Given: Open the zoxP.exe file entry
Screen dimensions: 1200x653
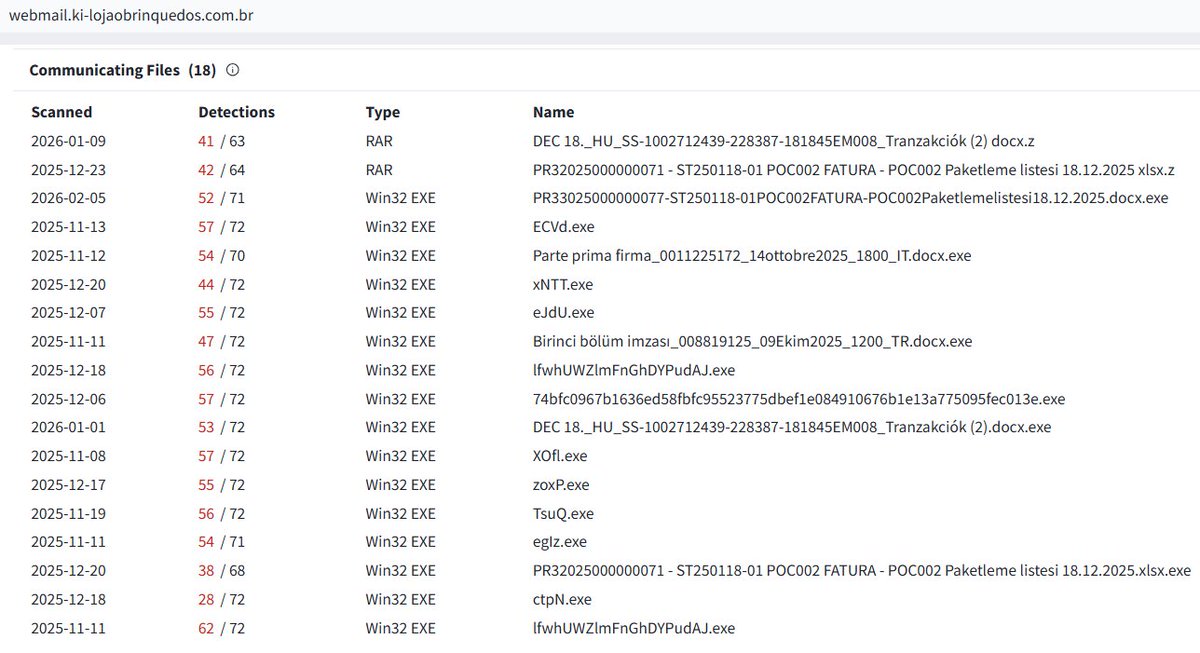Looking at the screenshot, I should [x=561, y=485].
